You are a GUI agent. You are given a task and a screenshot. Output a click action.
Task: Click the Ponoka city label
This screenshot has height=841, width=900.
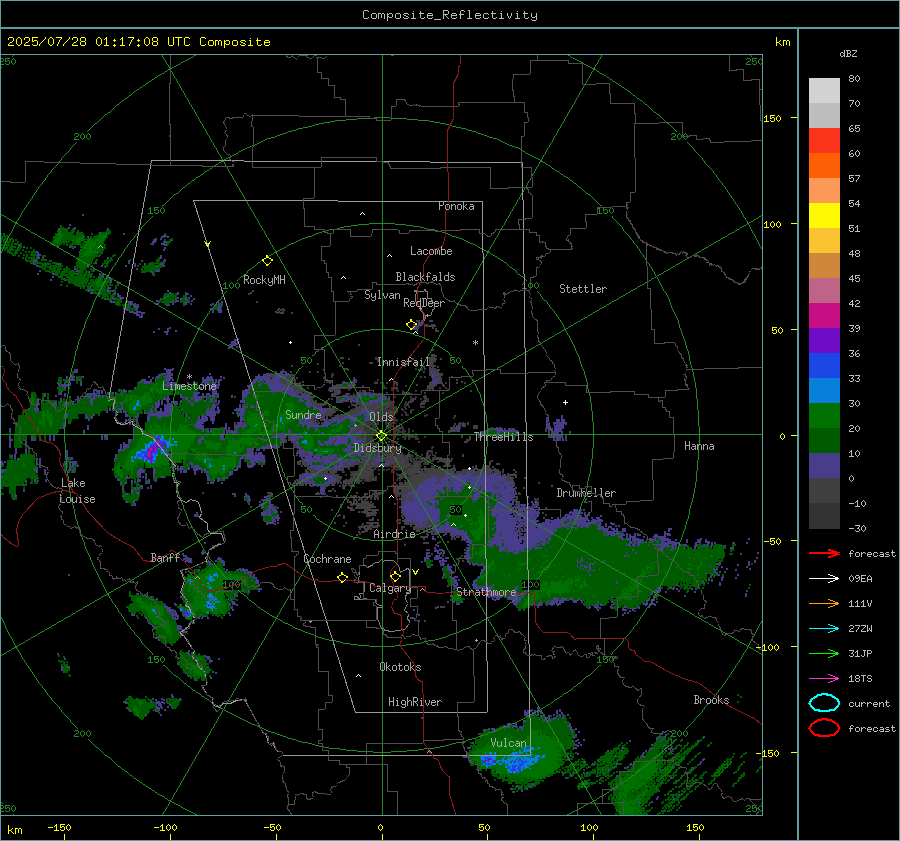point(456,207)
